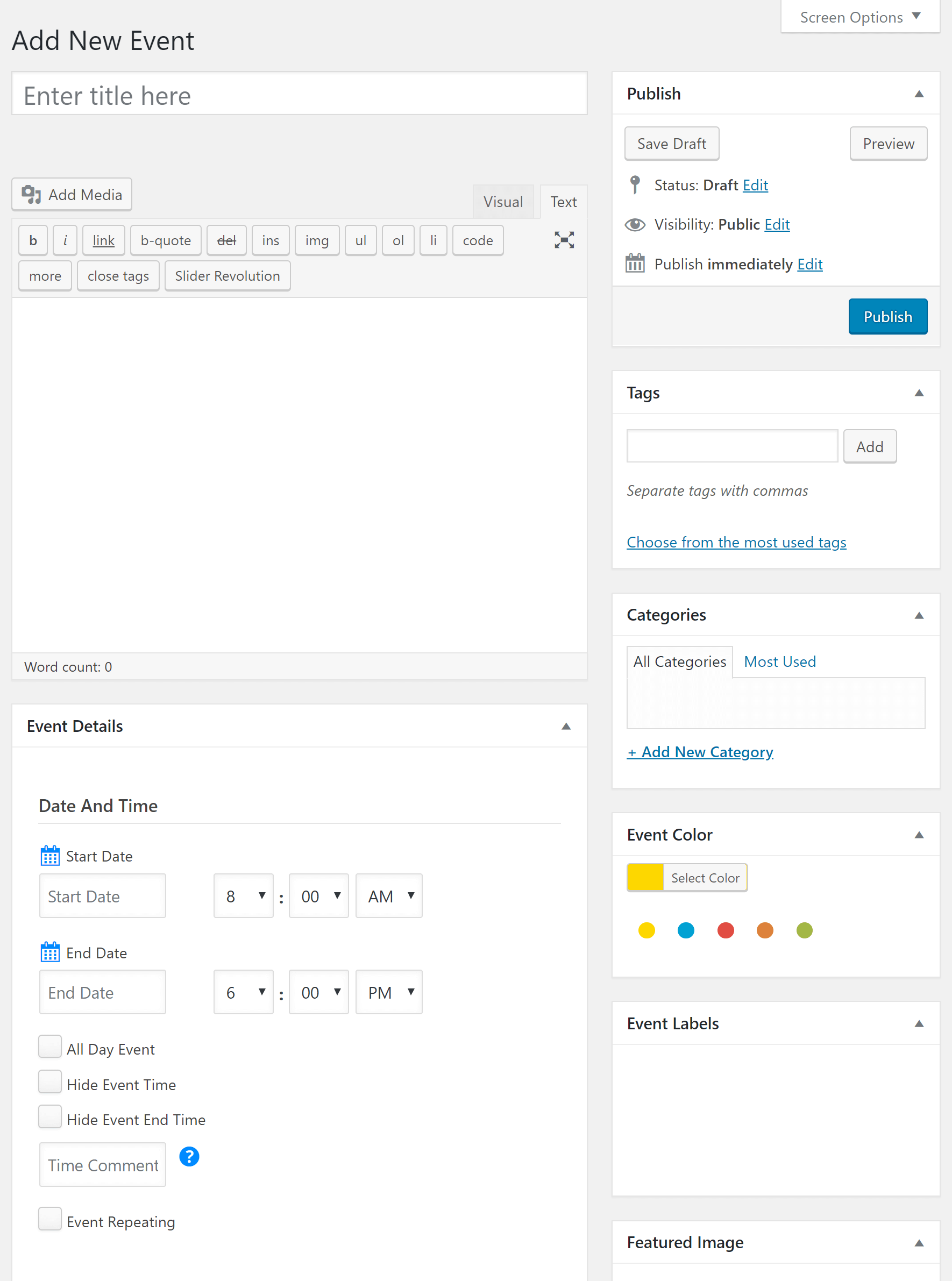
Task: Toggle the Event Repeating checkbox
Action: [x=50, y=1219]
